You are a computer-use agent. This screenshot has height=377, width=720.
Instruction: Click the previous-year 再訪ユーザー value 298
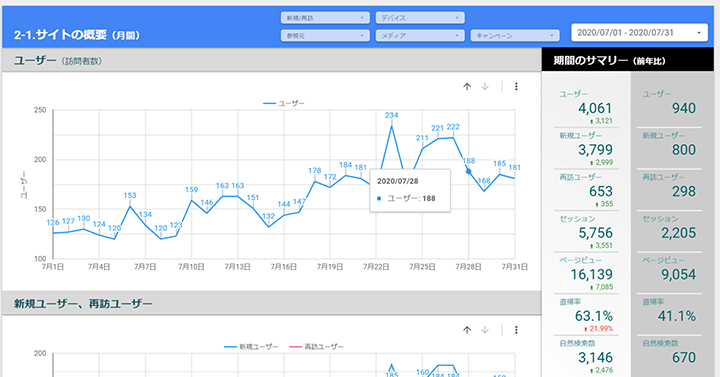click(x=684, y=191)
